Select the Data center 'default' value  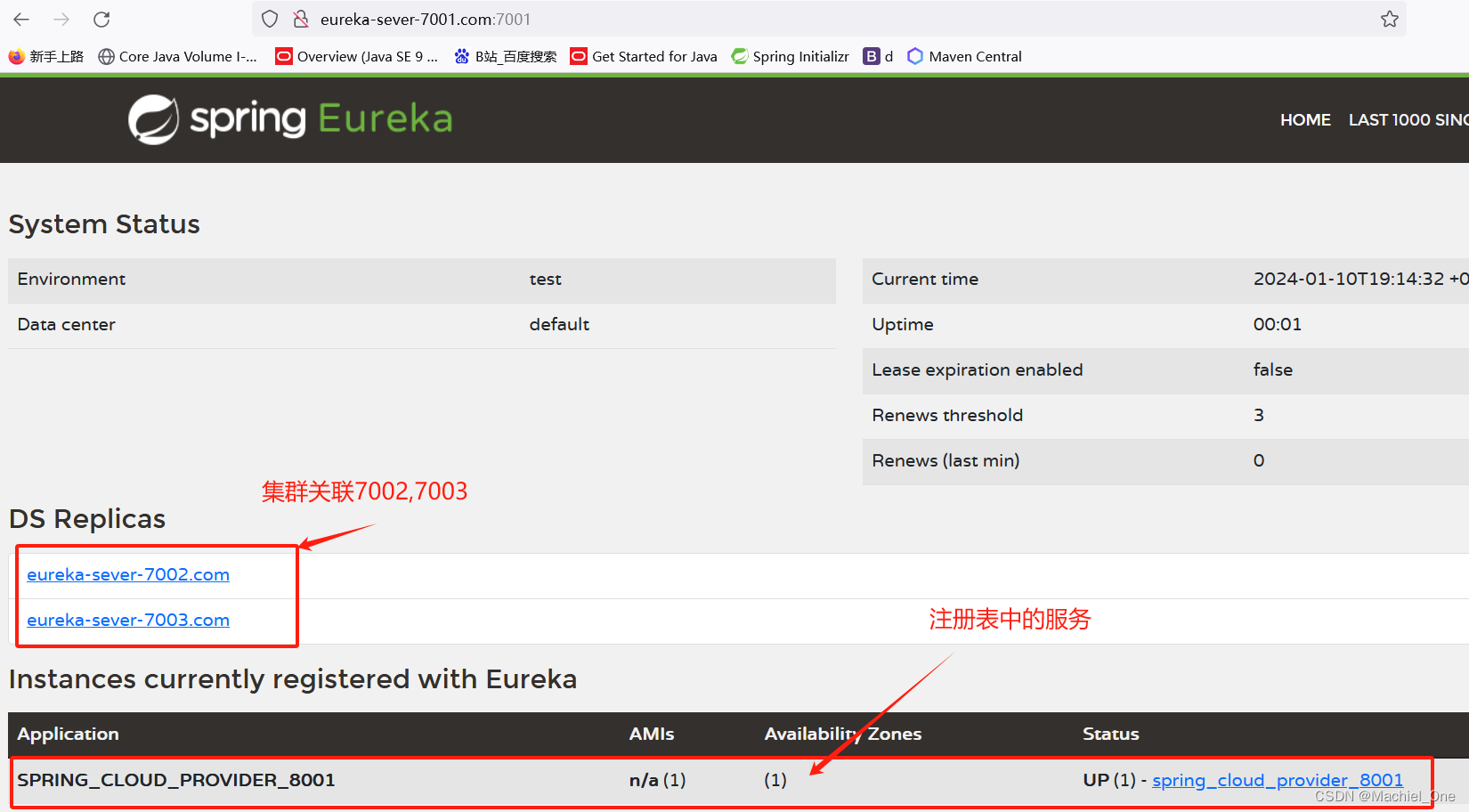point(559,325)
